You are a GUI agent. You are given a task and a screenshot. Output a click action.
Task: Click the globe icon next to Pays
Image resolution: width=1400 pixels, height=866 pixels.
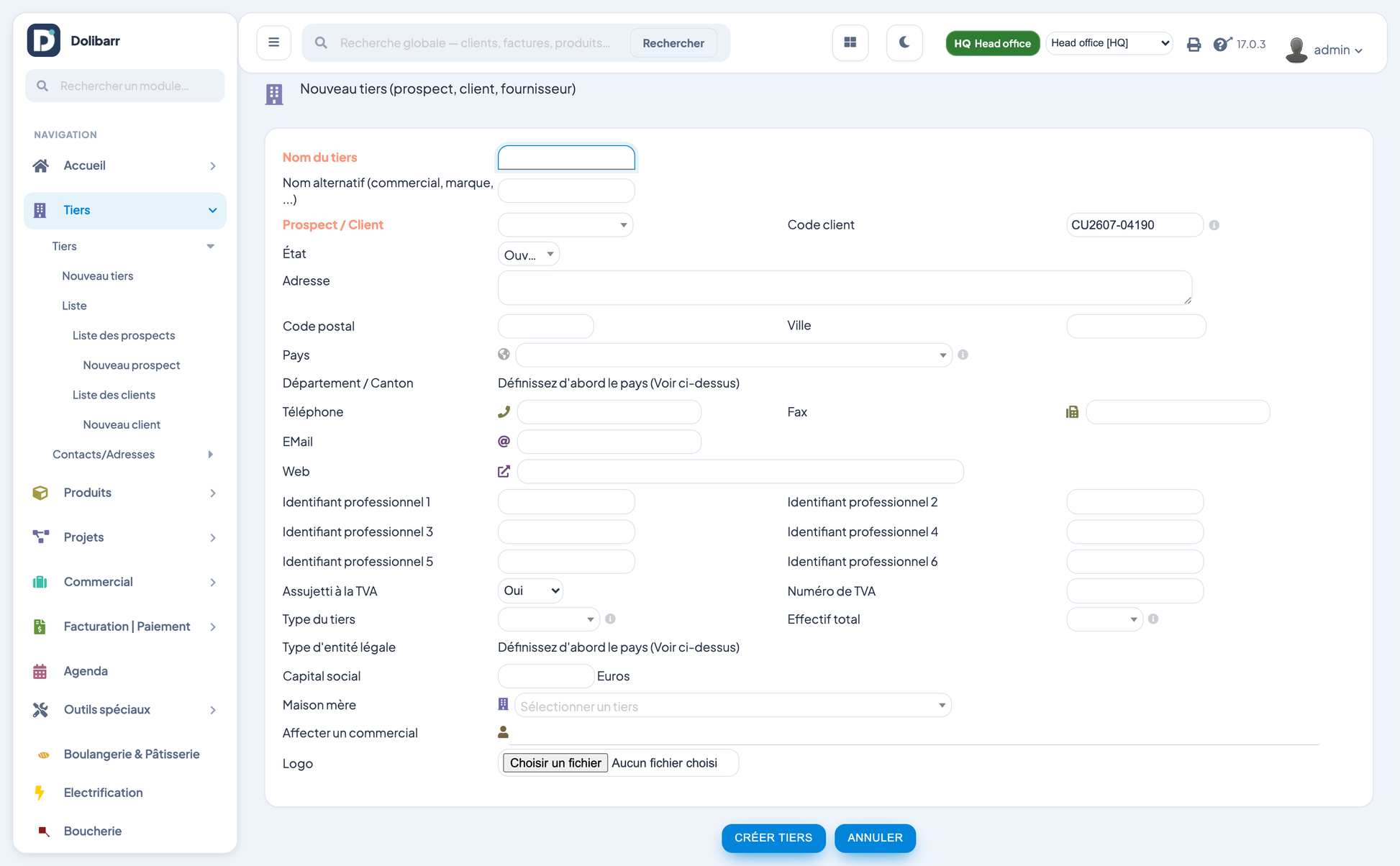click(504, 355)
